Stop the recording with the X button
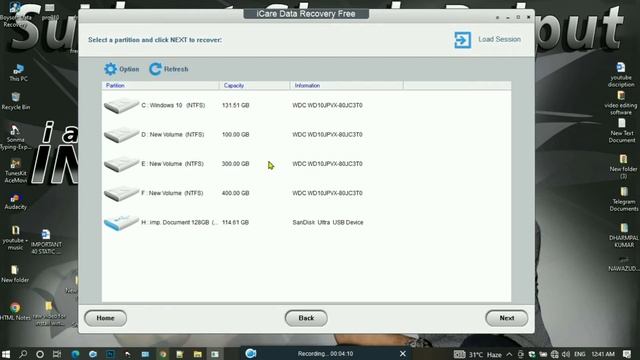The height and width of the screenshot is (360, 640). click(402, 353)
